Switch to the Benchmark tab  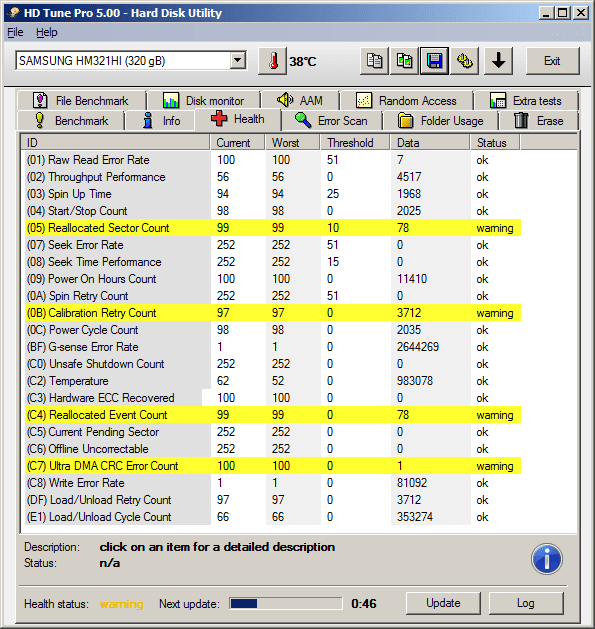(71, 120)
